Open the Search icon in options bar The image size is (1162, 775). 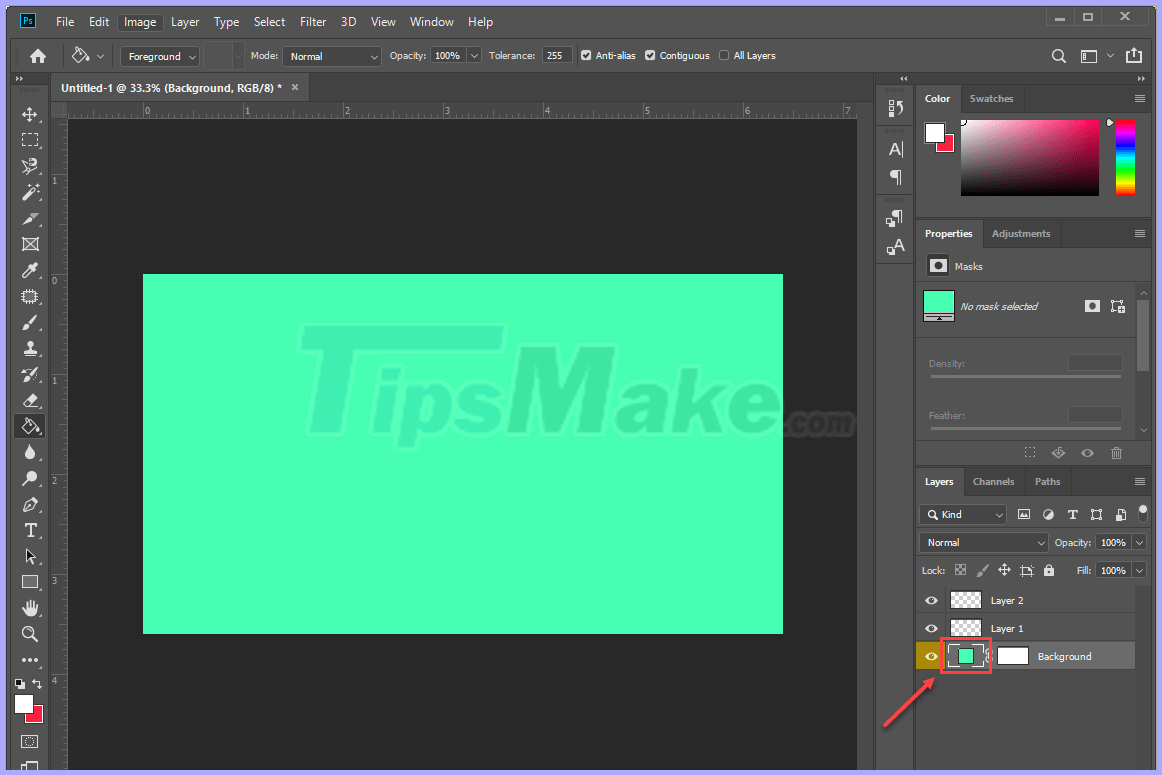[1059, 56]
